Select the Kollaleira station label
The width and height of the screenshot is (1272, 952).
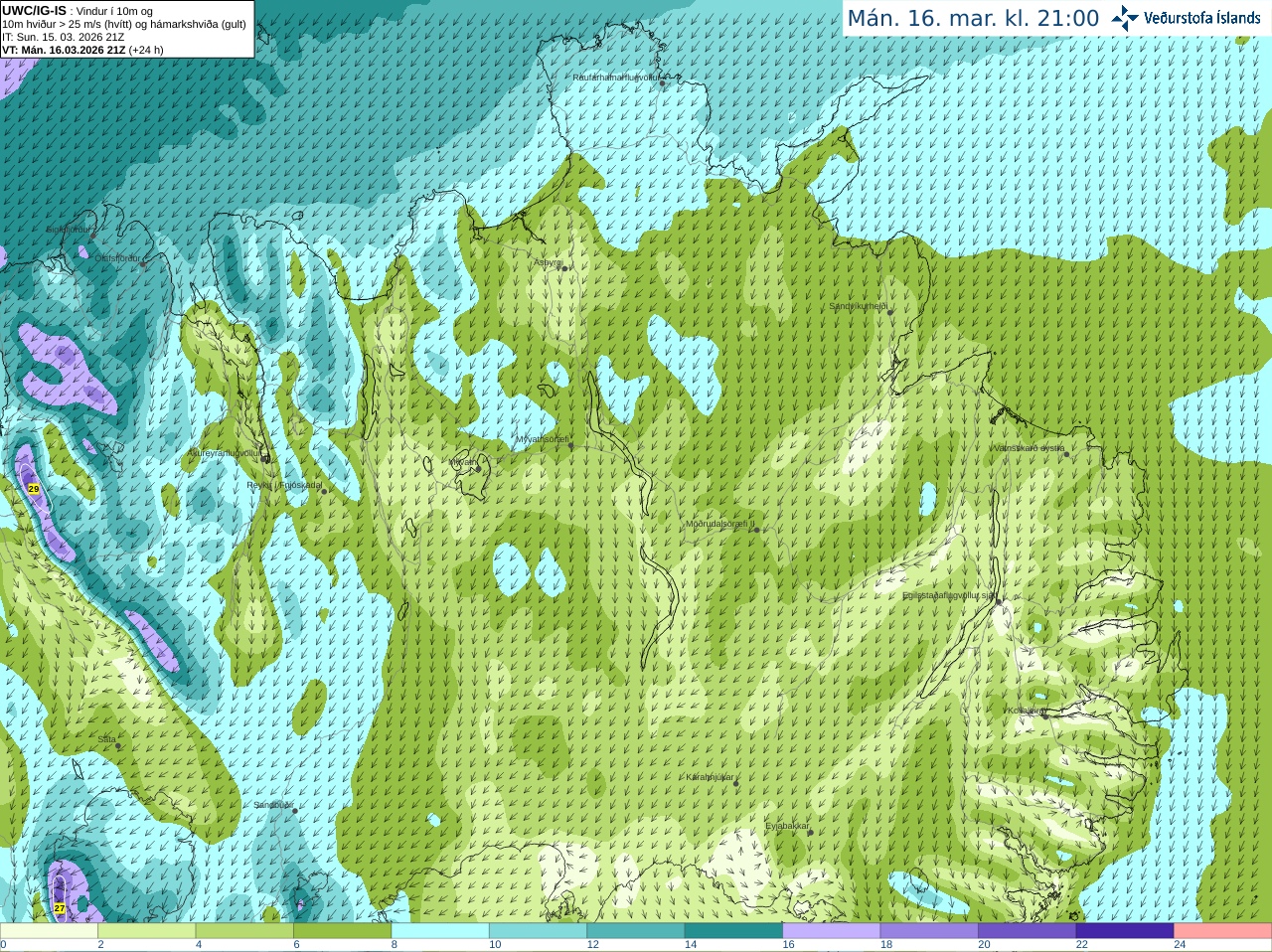[1025, 711]
